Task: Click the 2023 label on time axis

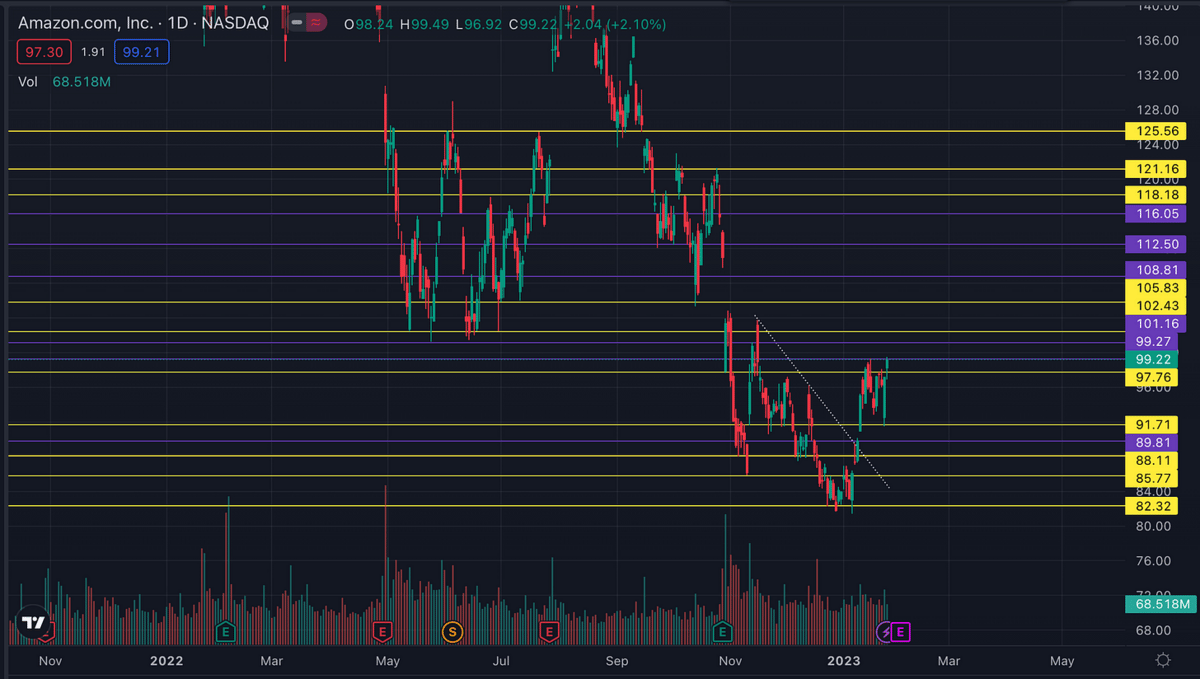Action: point(844,661)
